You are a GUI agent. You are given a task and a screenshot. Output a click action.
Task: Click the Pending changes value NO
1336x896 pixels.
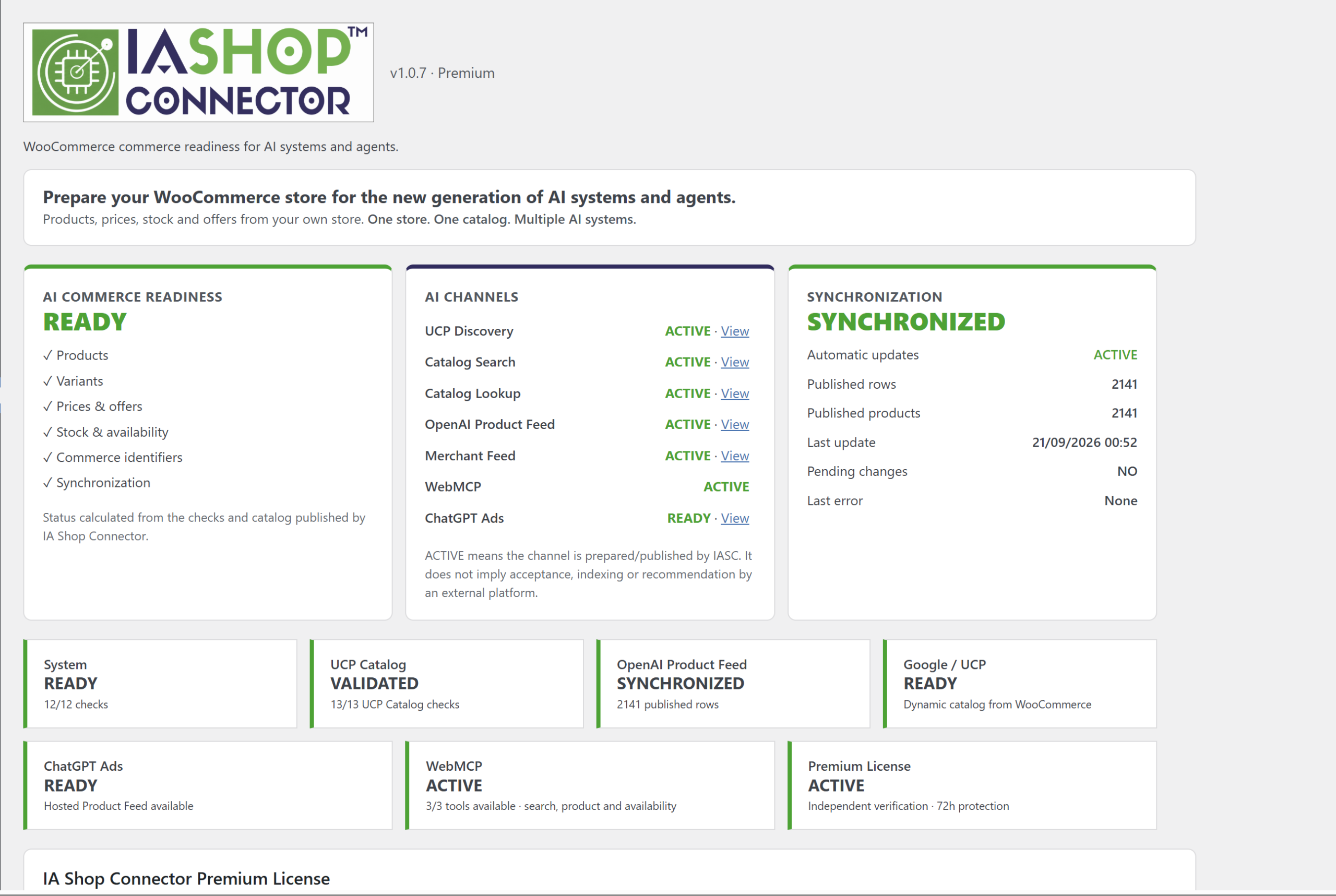[x=1127, y=471]
